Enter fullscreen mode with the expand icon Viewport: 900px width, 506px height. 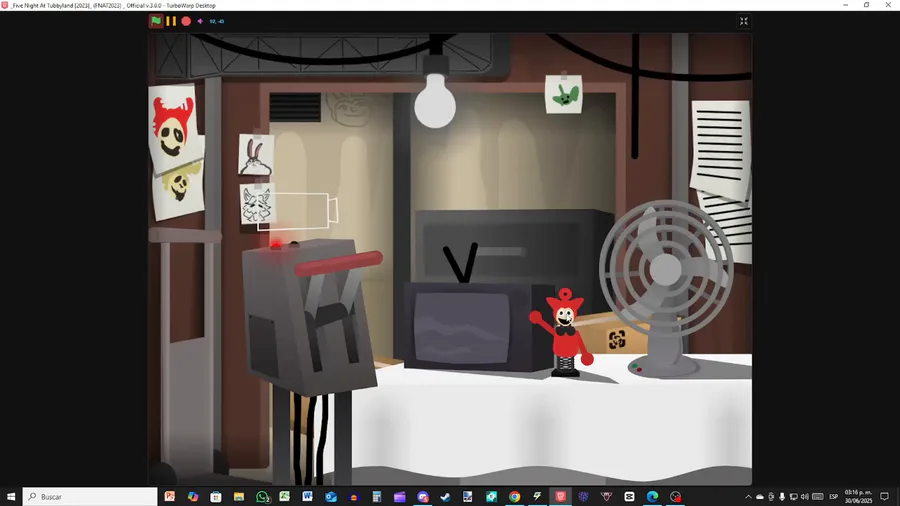(744, 21)
